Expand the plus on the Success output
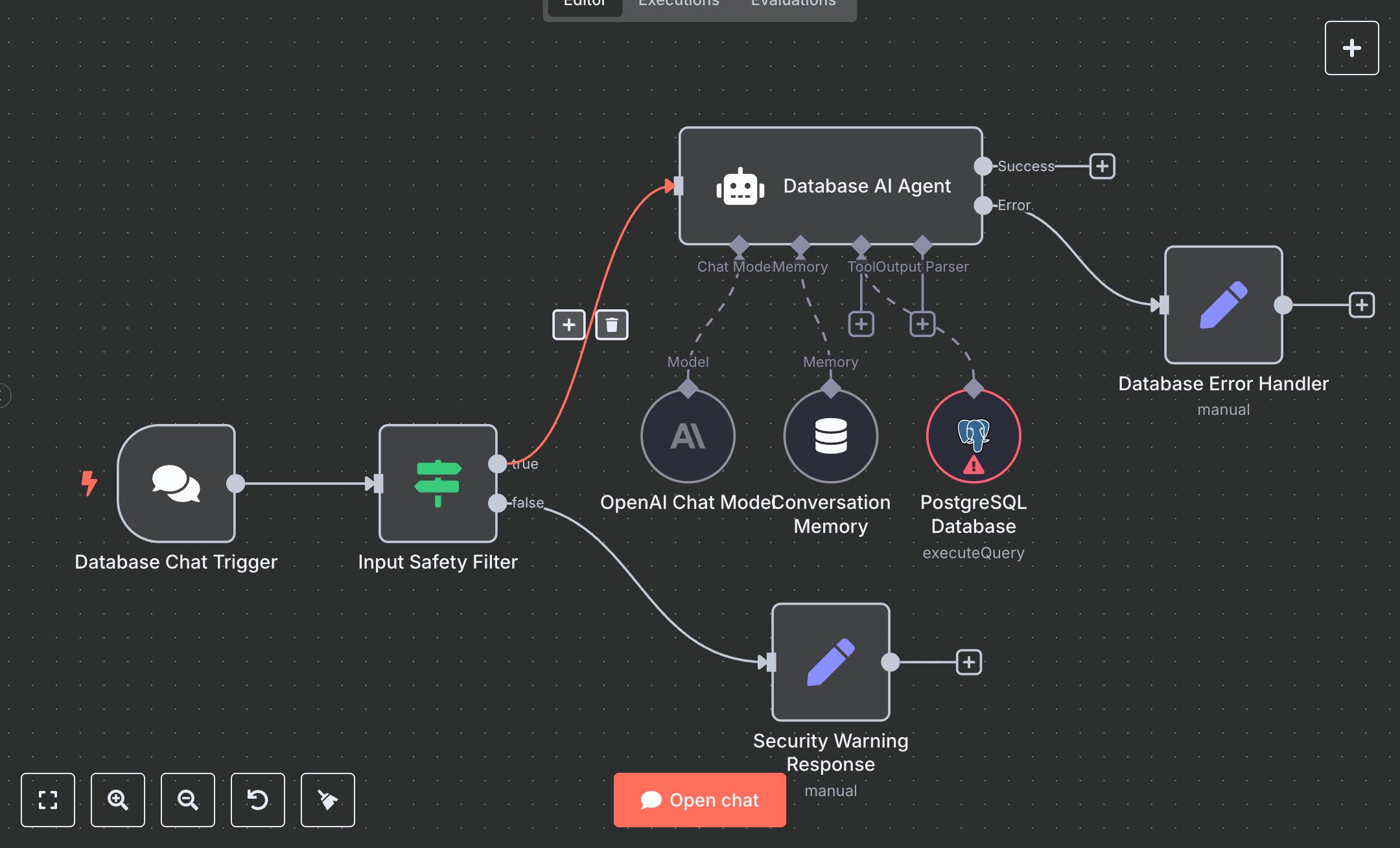The image size is (1400, 848). (1101, 166)
